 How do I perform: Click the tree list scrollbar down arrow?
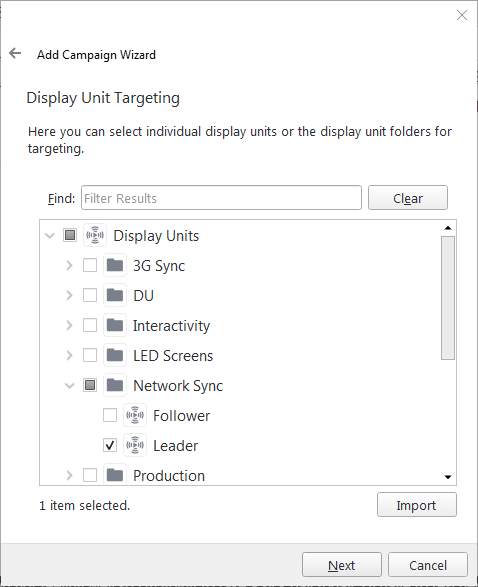(x=448, y=477)
